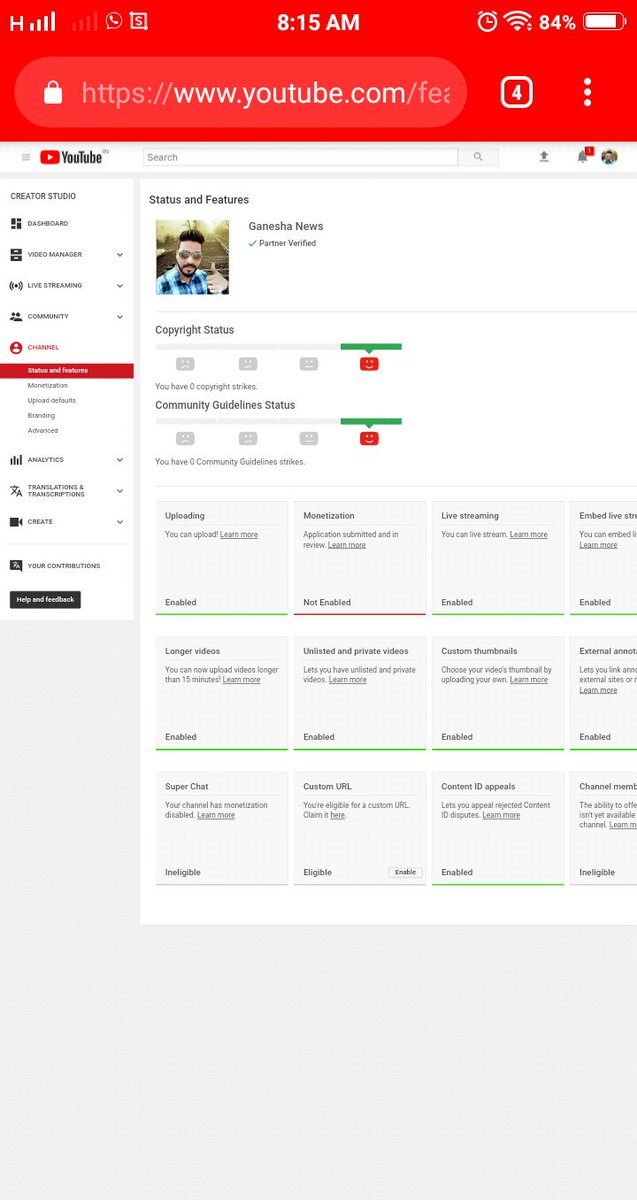Open Branding under Channel
The height and width of the screenshot is (1200, 637).
(42, 416)
